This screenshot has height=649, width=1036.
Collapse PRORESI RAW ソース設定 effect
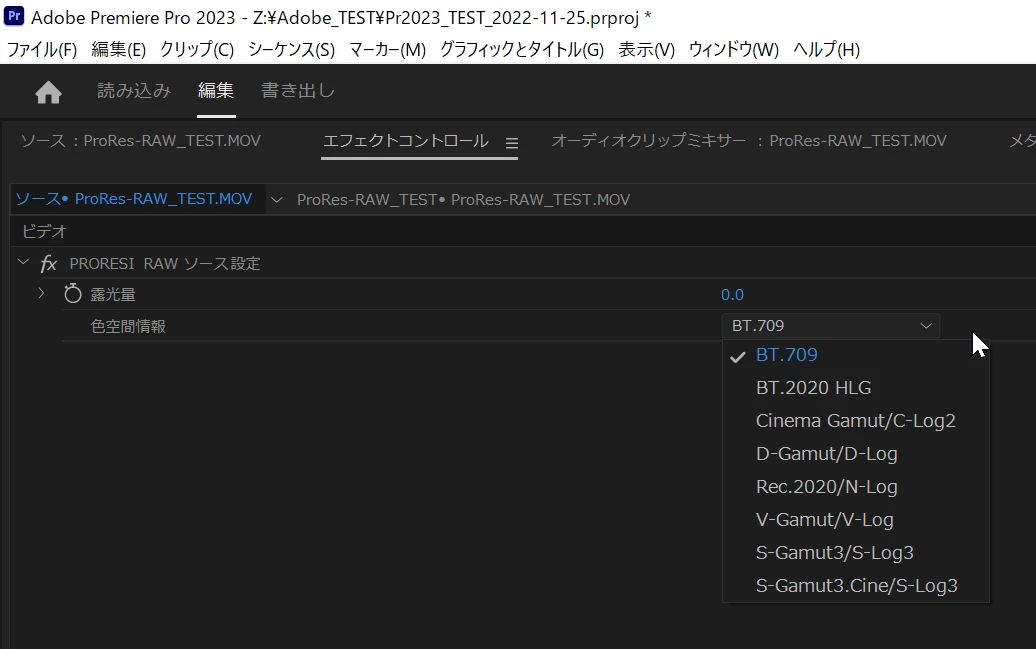(x=23, y=262)
